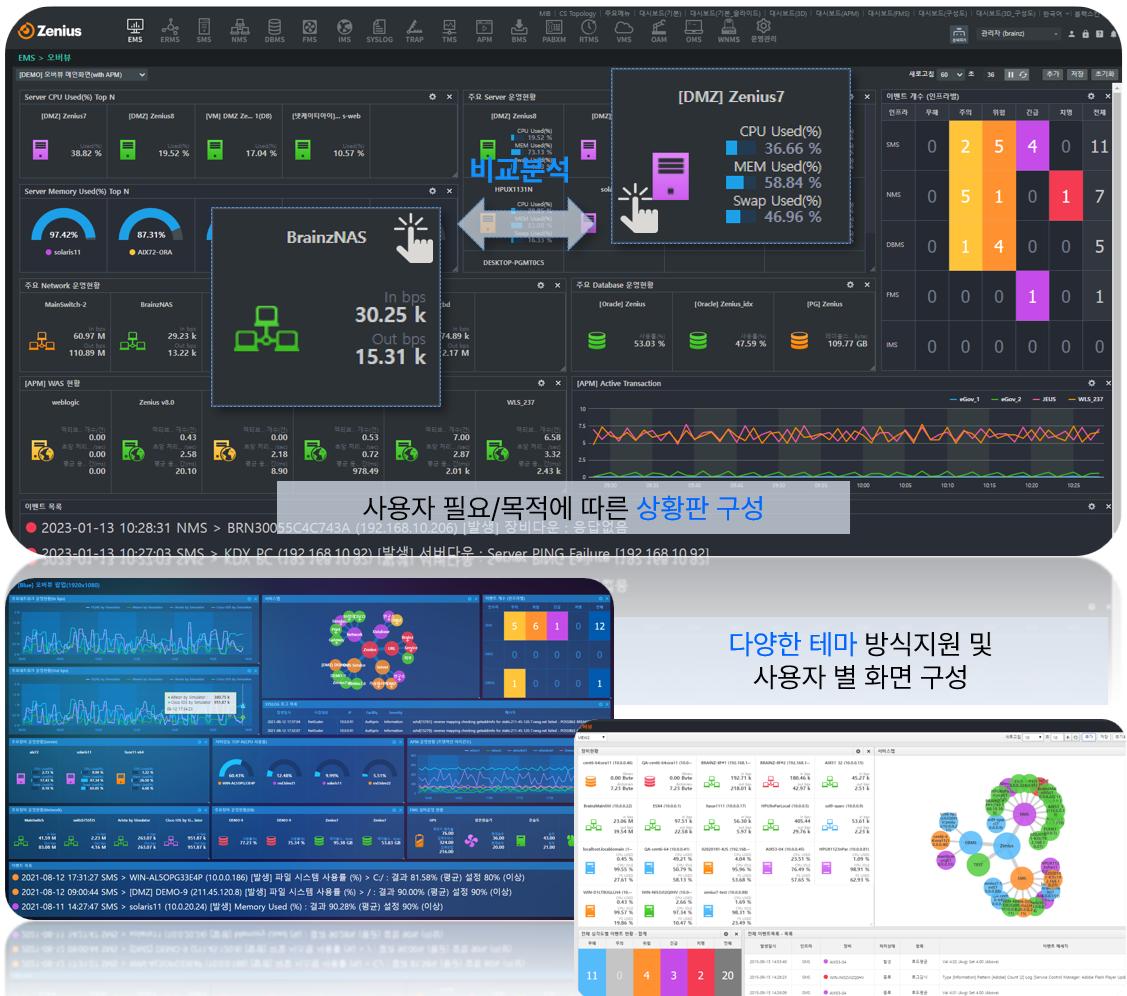Click the 저장 (save) button
The height and width of the screenshot is (996, 1127).
click(1077, 75)
